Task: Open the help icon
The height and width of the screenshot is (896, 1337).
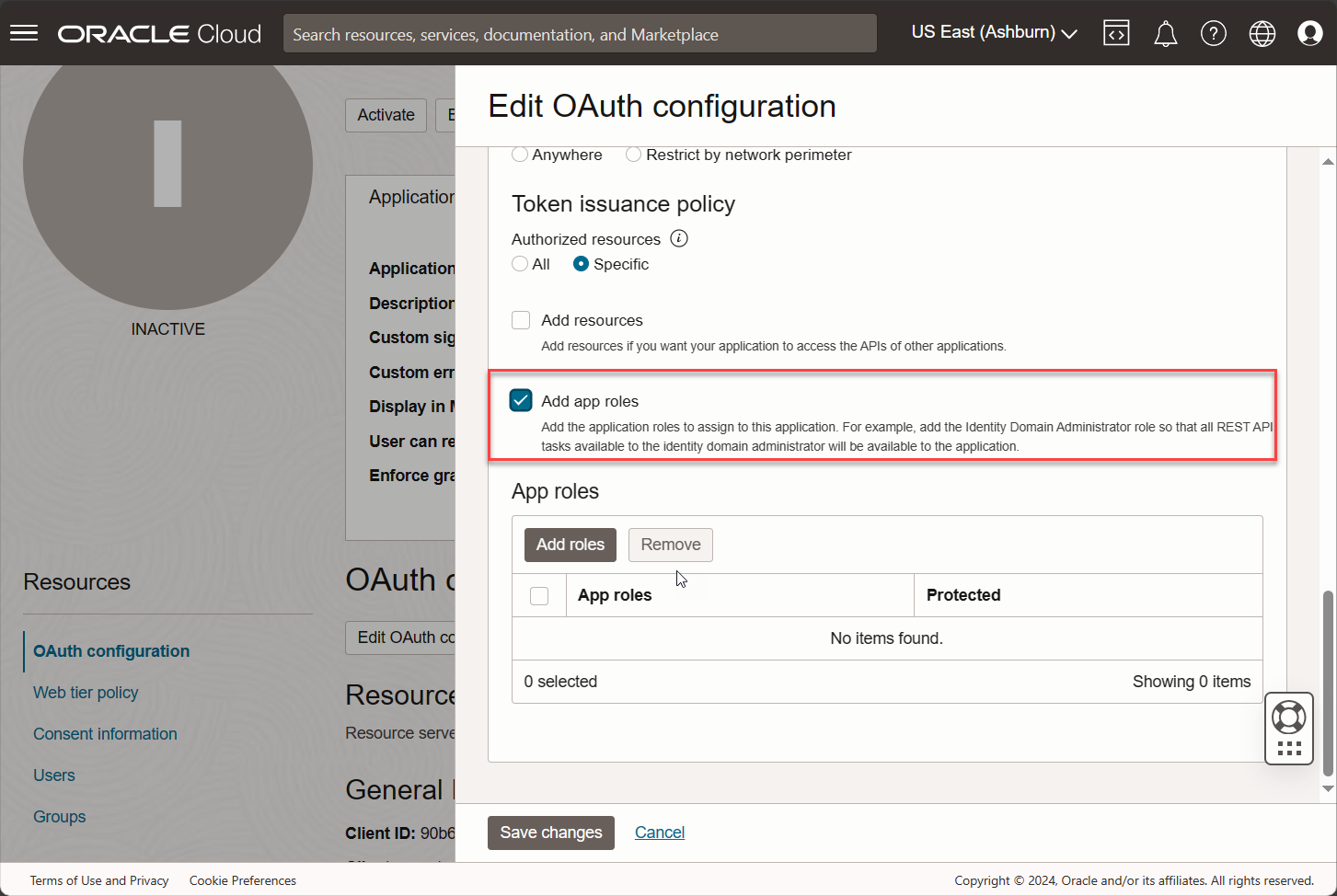Action: tap(1214, 33)
